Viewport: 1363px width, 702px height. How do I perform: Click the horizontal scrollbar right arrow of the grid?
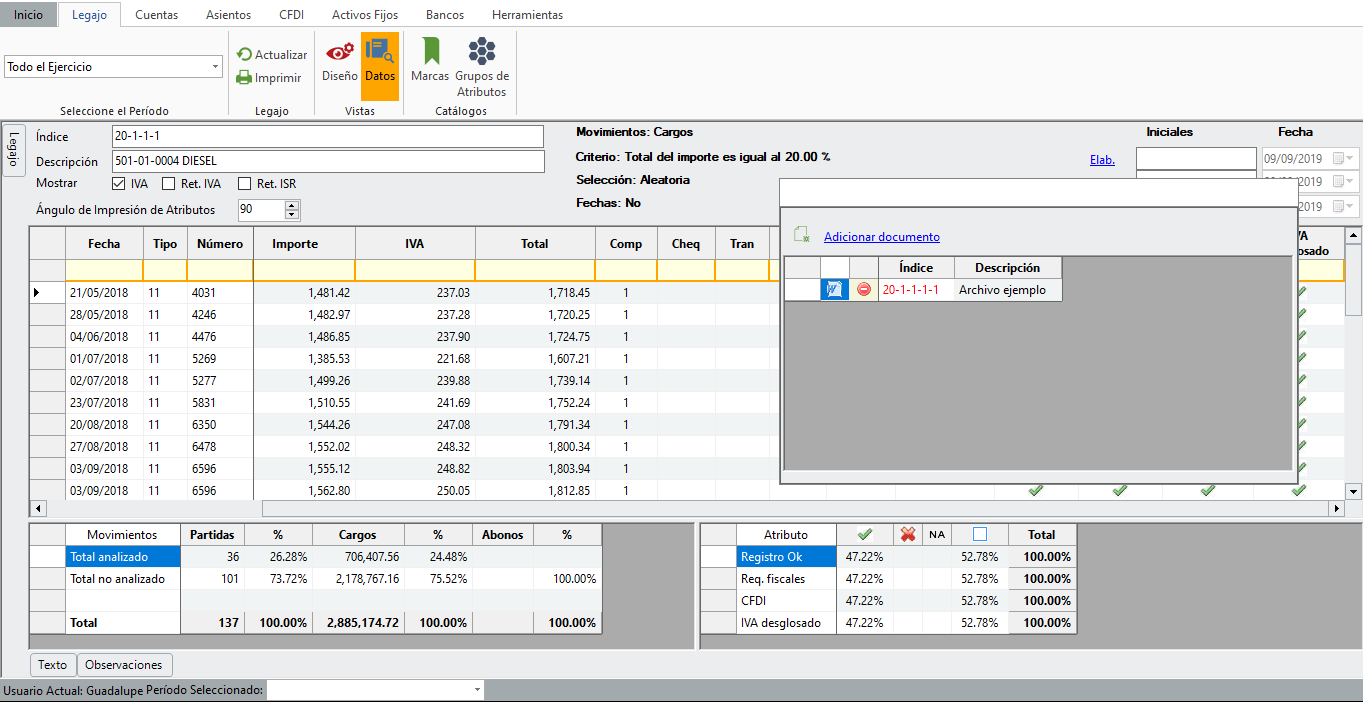(1336, 509)
